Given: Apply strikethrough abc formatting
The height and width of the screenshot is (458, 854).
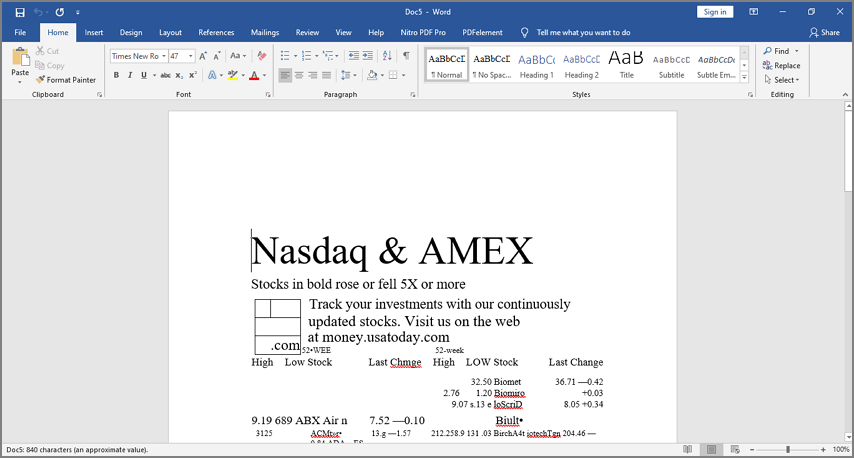Looking at the screenshot, I should [166, 75].
